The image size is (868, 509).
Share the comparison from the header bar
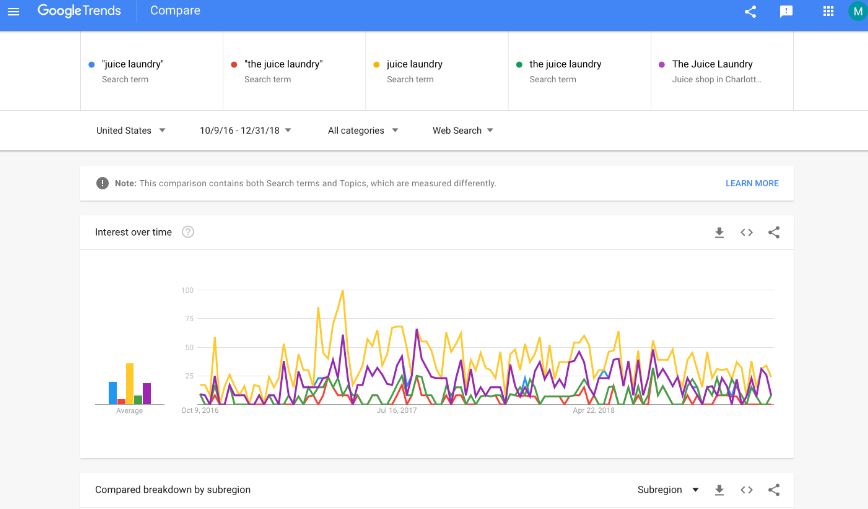(x=750, y=11)
